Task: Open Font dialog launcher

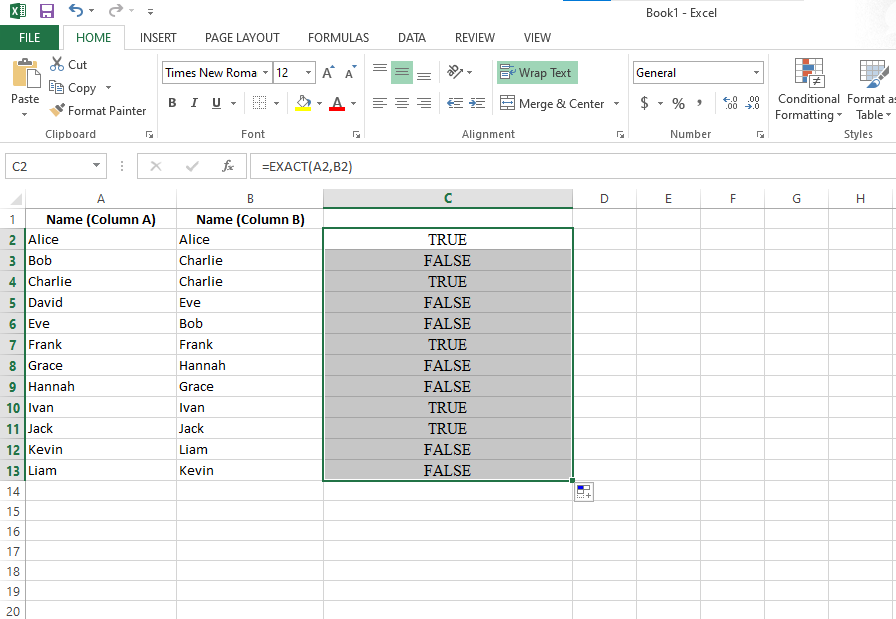Action: click(x=356, y=134)
